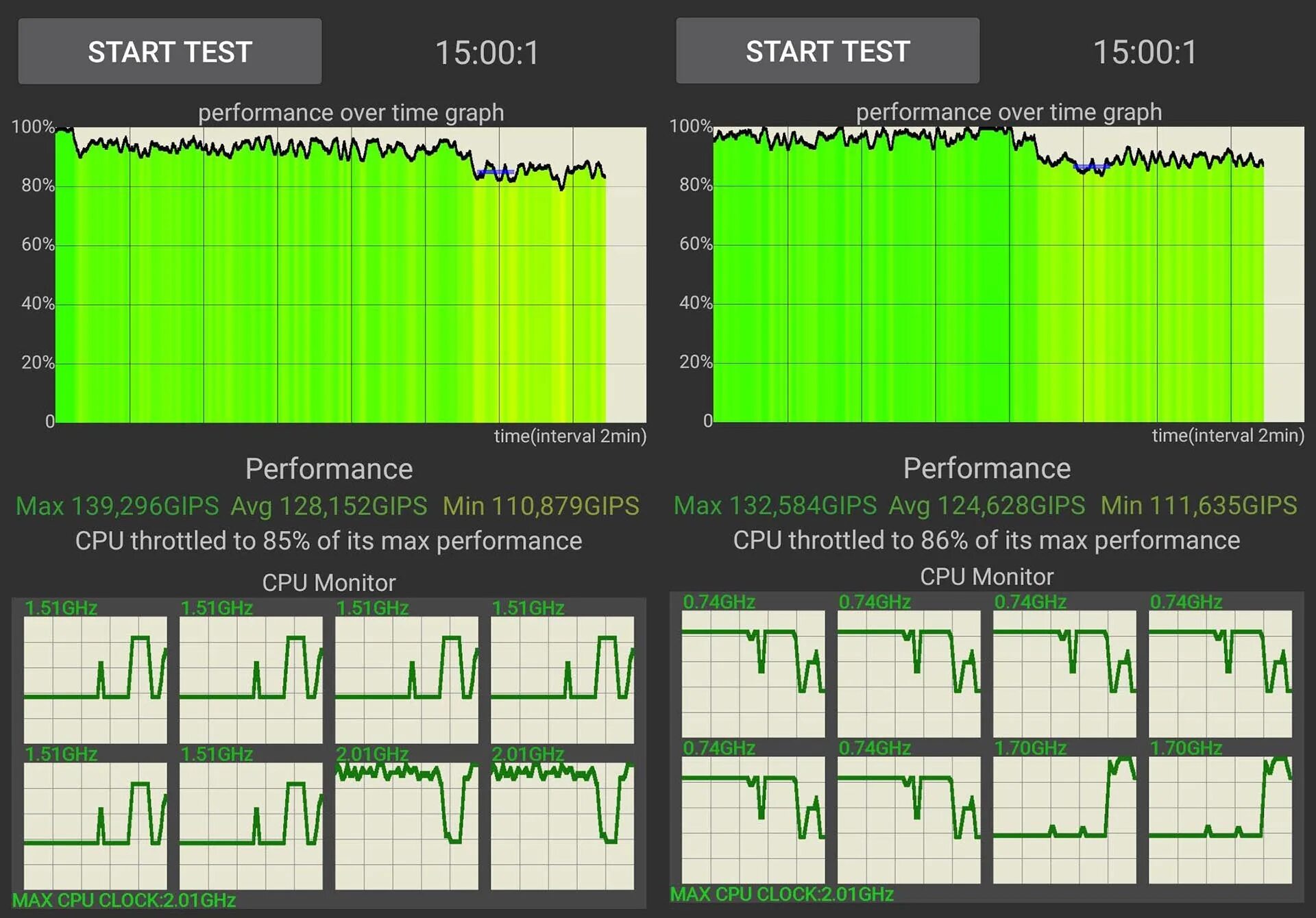Click the left 15:00:1 timer display
Screen dimensions: 1316x918
[x=487, y=53]
